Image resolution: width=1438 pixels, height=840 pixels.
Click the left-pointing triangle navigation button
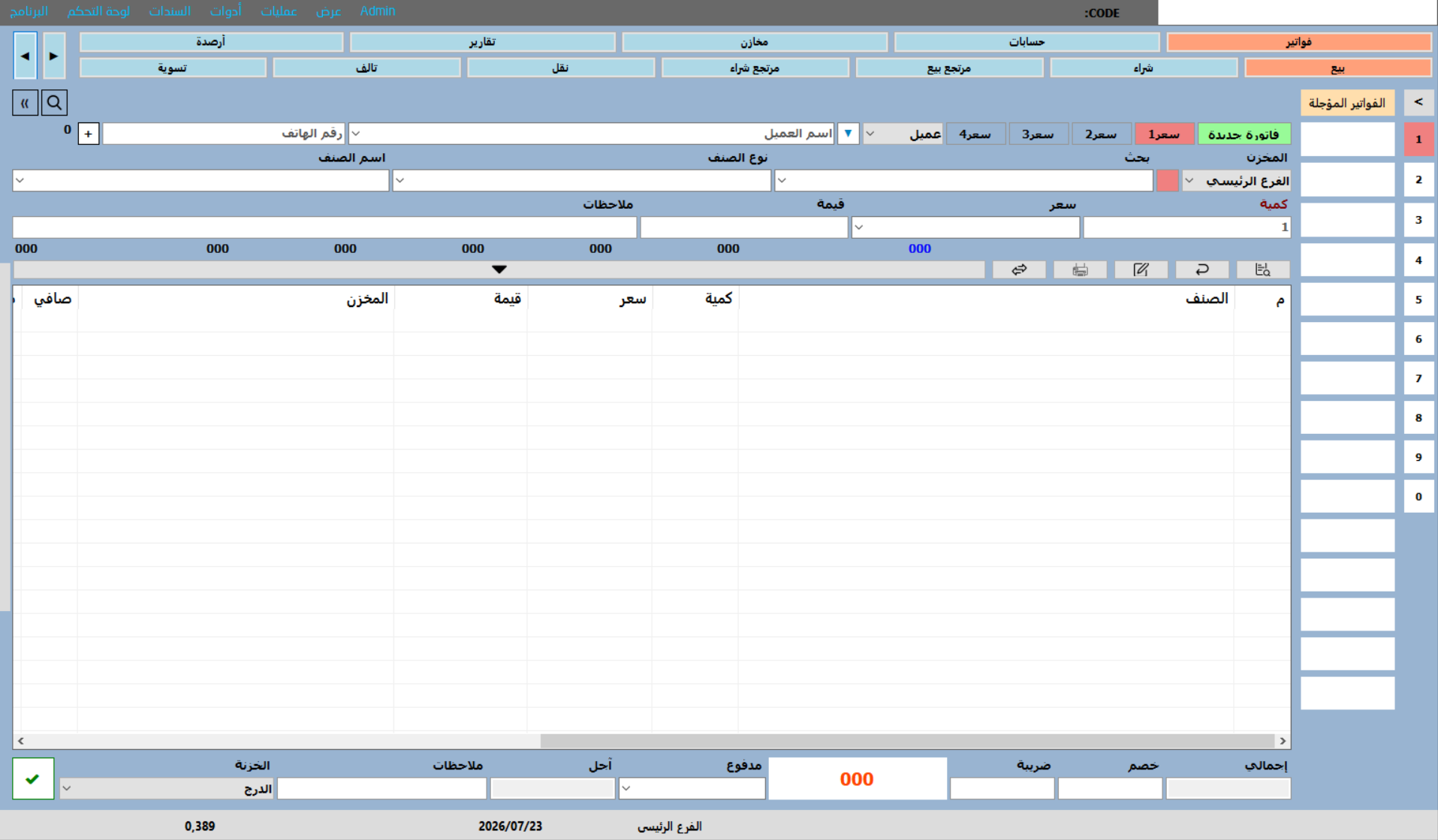point(25,56)
